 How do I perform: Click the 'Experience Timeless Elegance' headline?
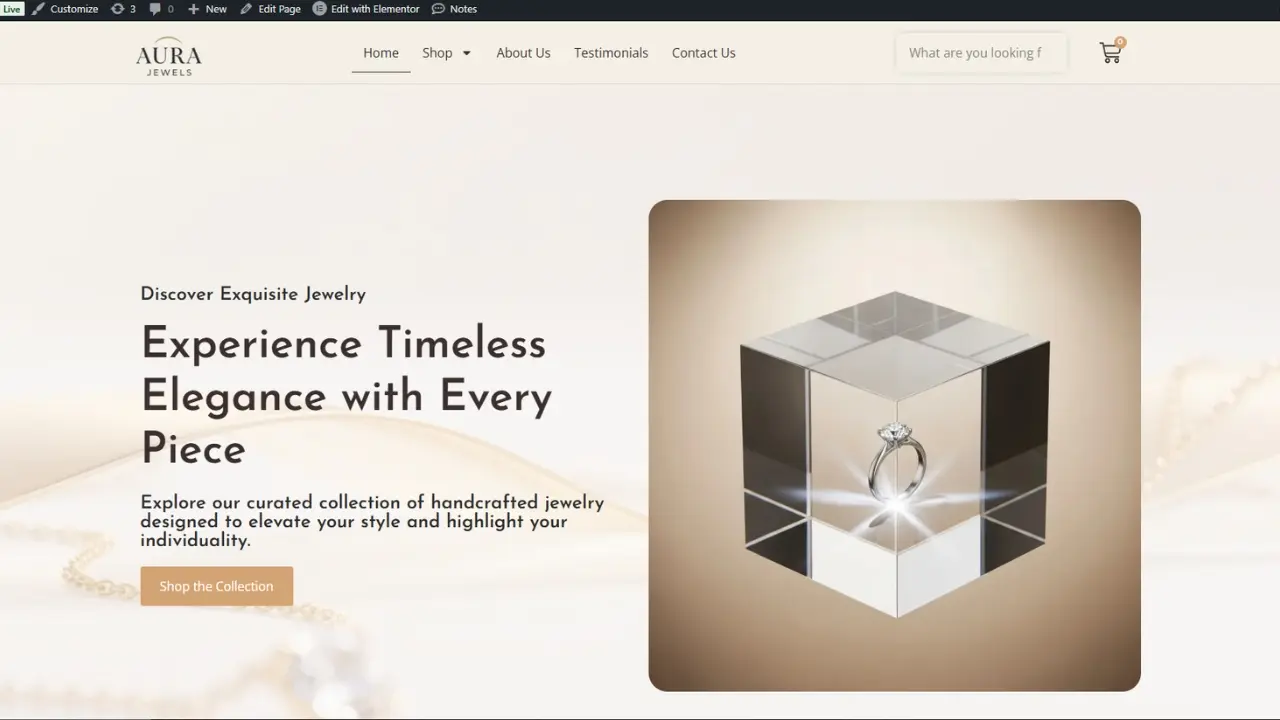click(x=346, y=396)
